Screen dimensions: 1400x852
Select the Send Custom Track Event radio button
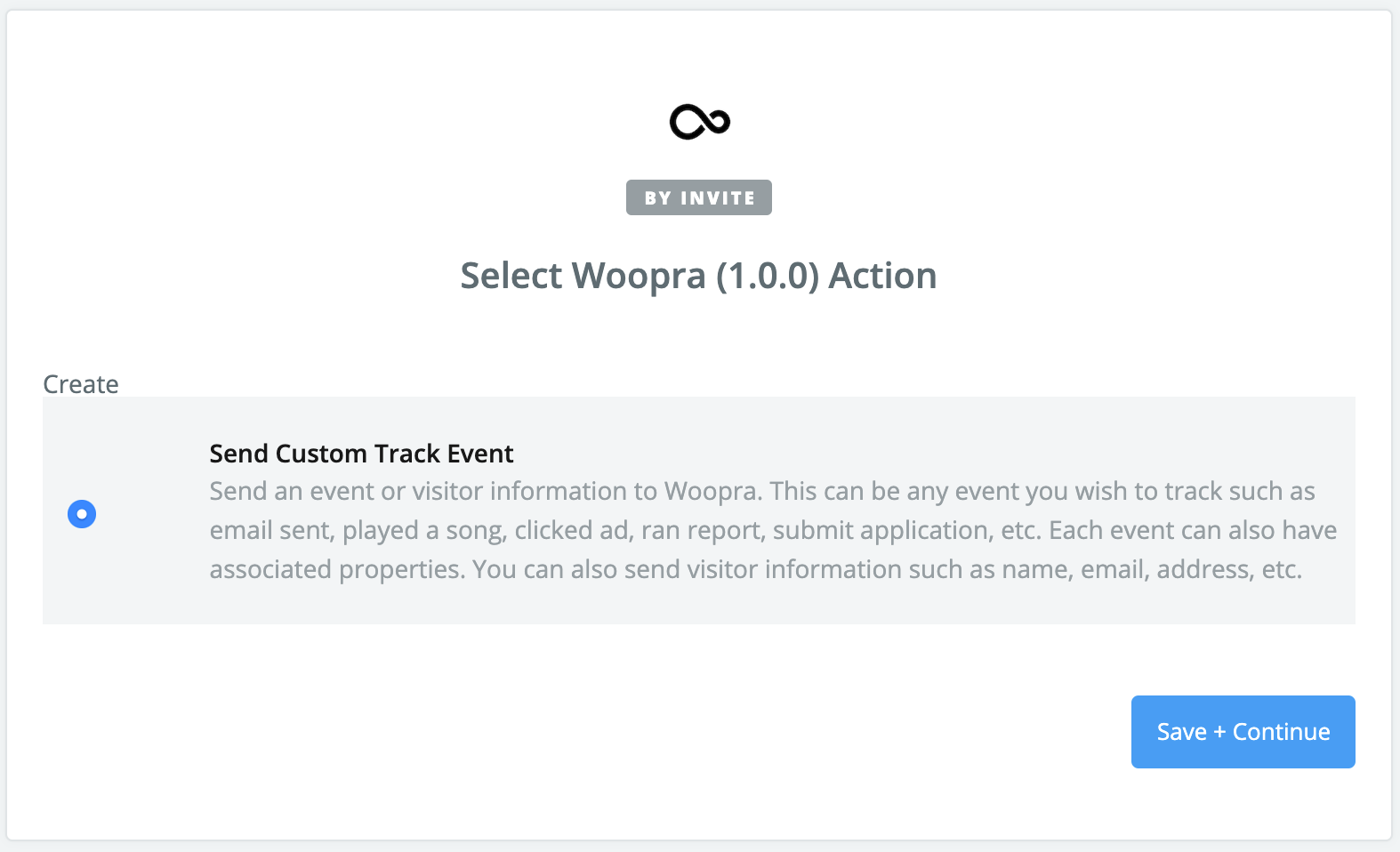[82, 514]
